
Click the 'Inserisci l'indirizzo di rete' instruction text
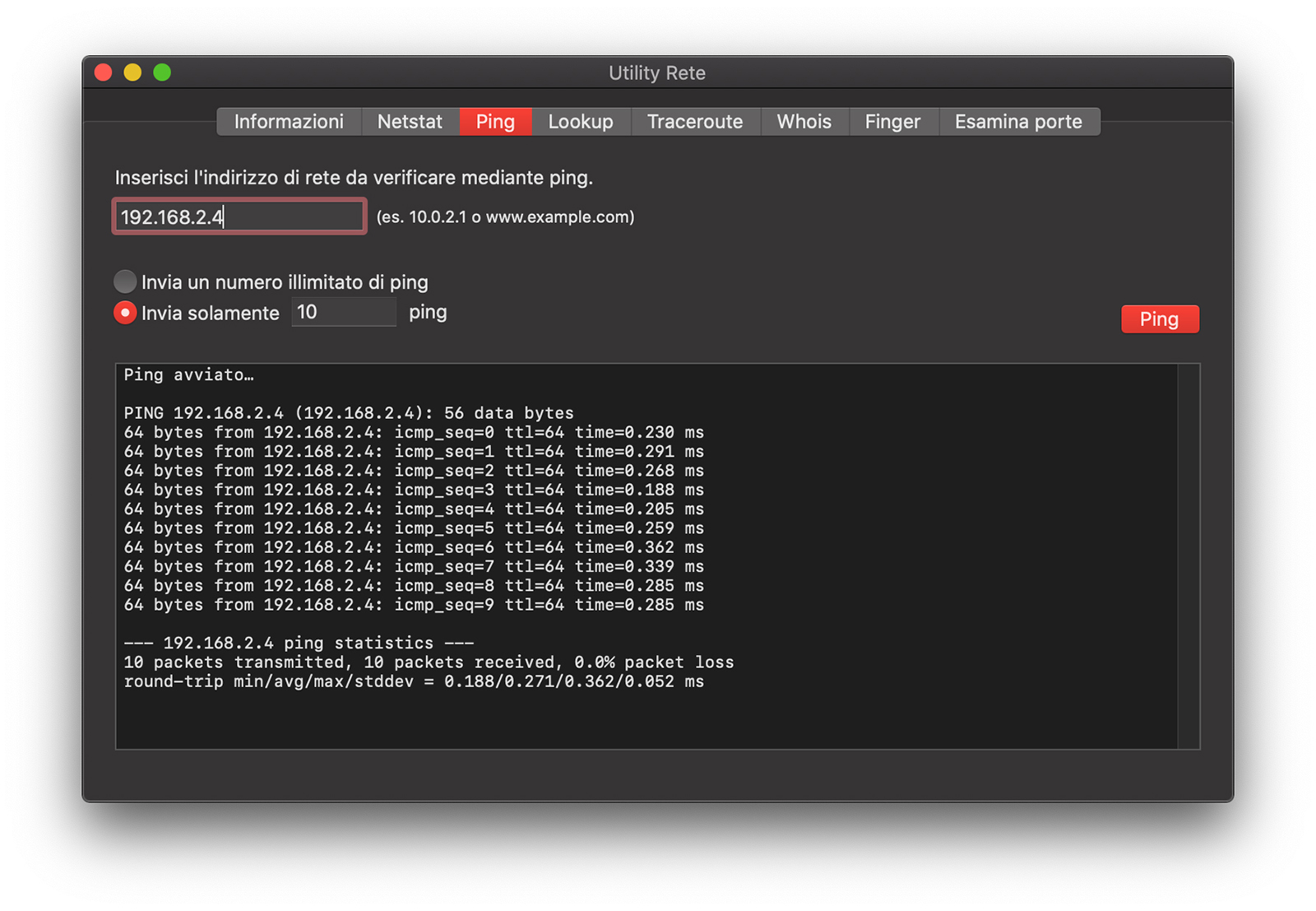point(354,178)
